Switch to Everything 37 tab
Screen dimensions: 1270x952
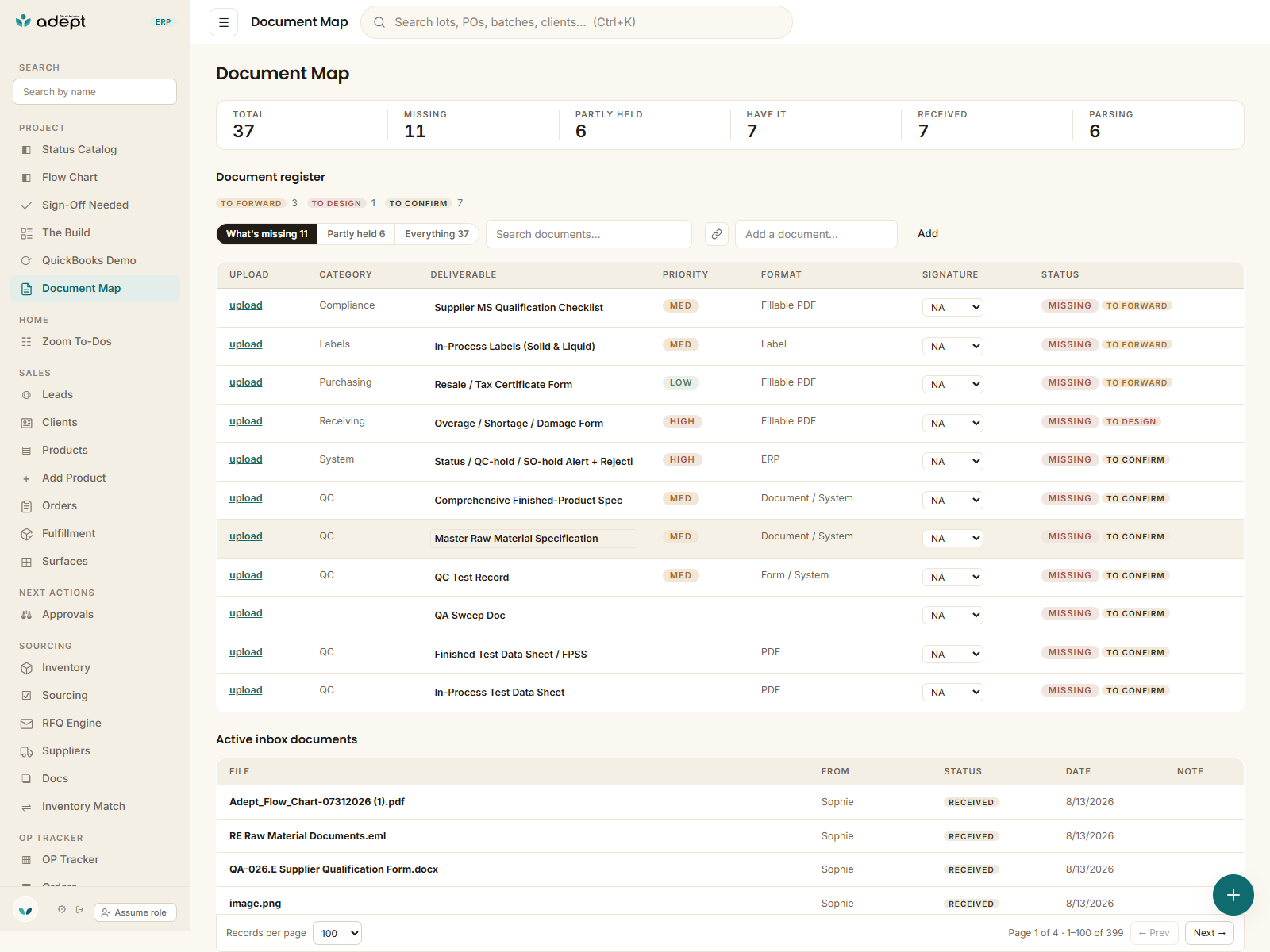(x=437, y=234)
